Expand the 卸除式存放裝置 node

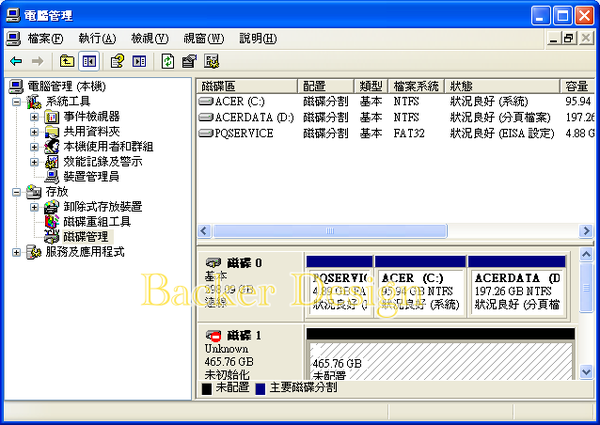(x=34, y=207)
